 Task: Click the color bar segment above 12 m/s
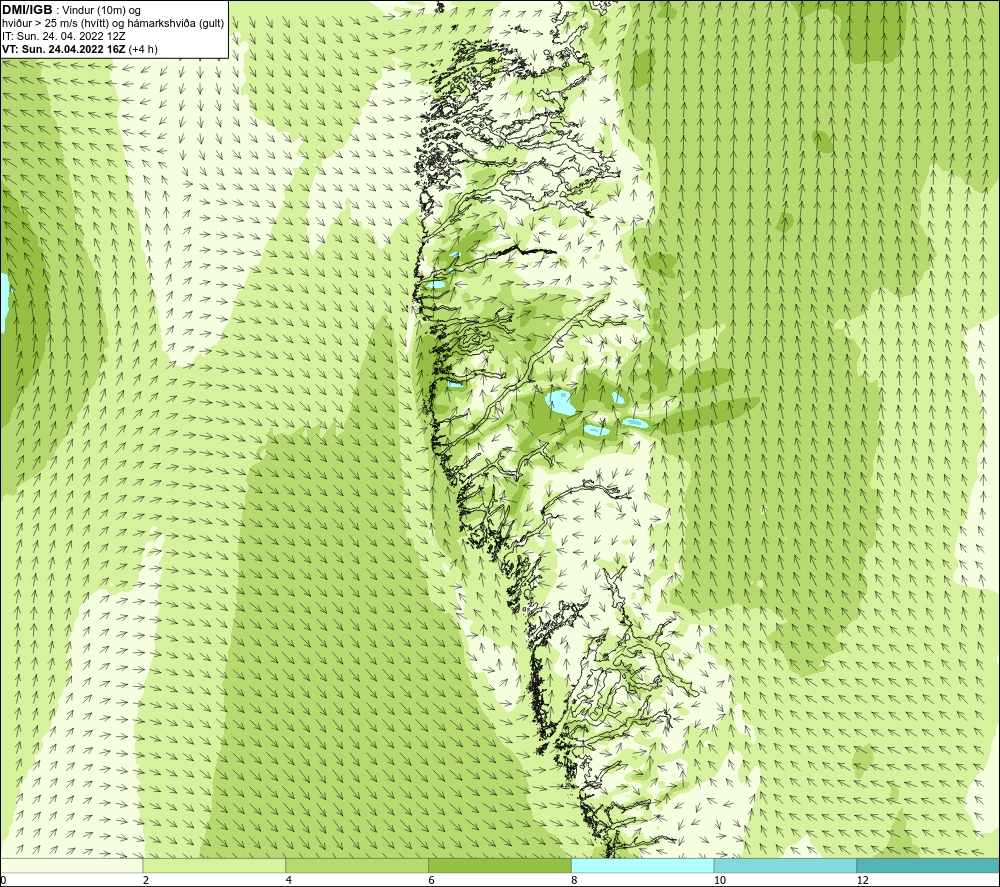tap(929, 865)
